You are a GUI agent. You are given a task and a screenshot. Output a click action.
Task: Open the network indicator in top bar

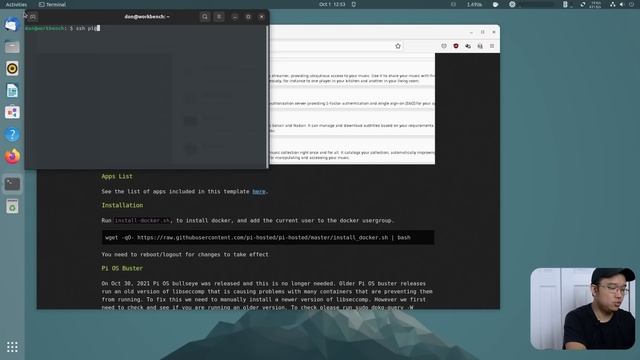pos(612,4)
